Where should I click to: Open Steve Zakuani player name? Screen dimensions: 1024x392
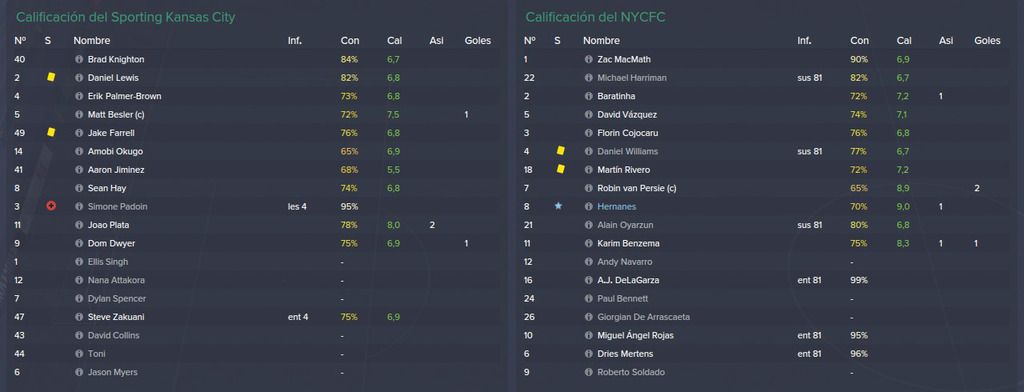pos(116,317)
